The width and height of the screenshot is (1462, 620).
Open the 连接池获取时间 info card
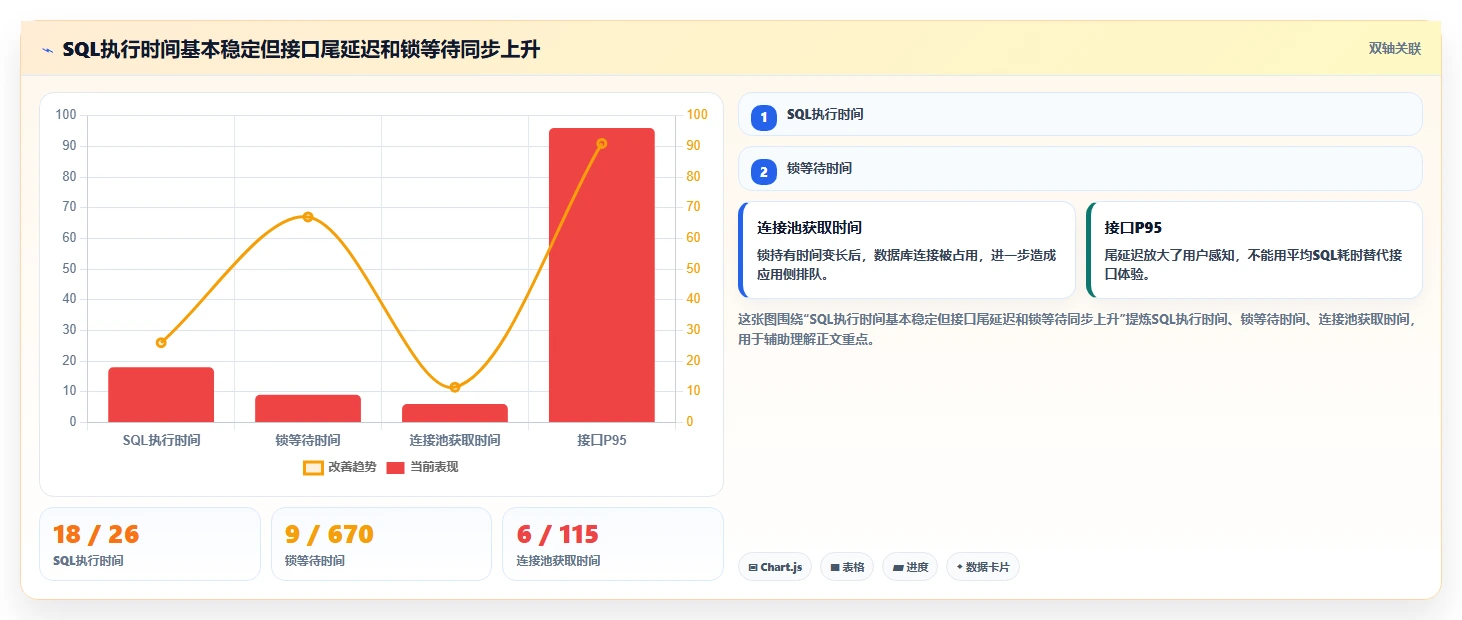click(x=907, y=250)
